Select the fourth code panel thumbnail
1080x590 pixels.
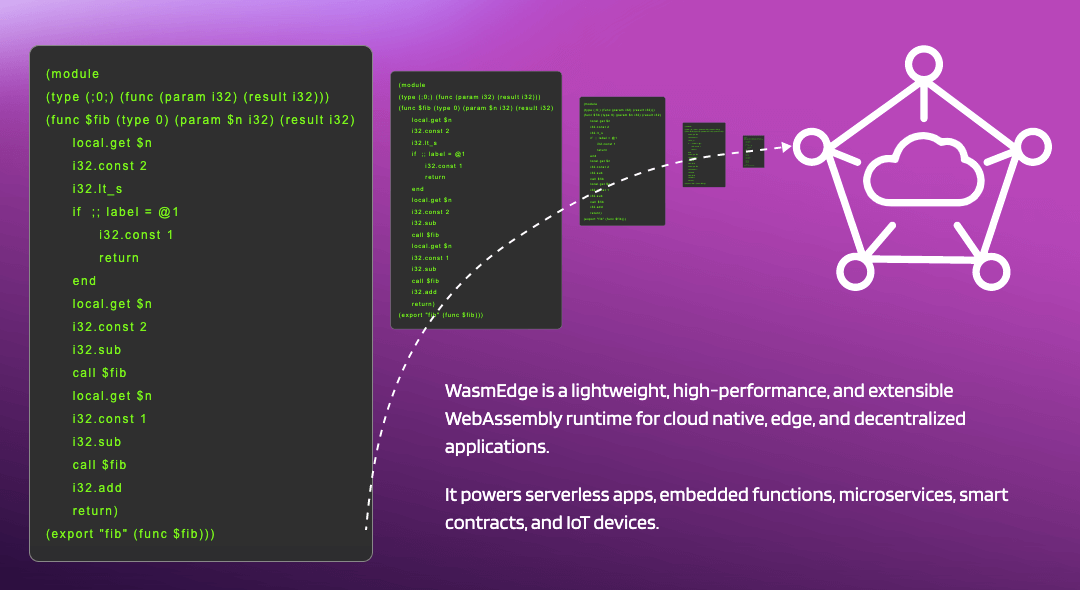704,155
